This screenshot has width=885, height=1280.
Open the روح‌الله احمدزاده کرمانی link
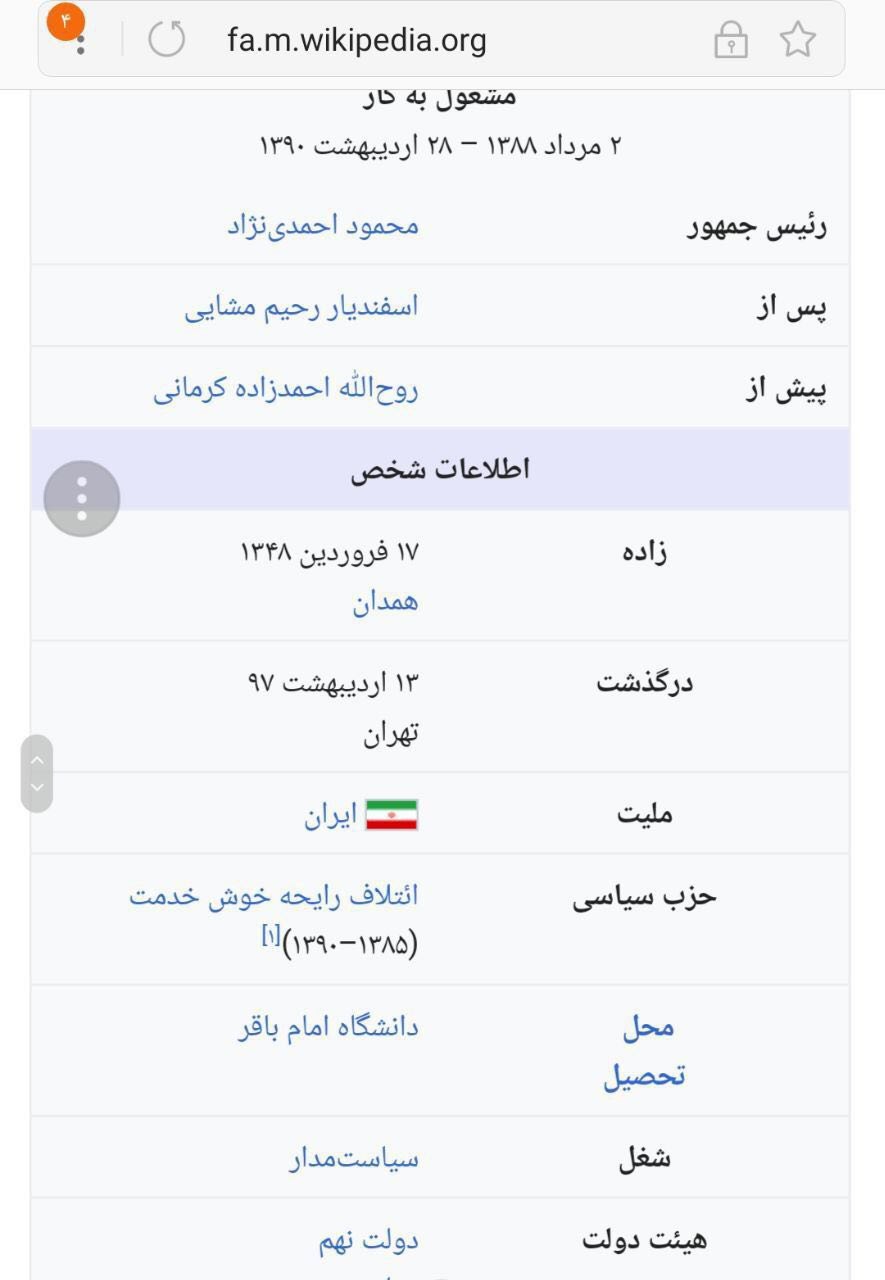[285, 389]
